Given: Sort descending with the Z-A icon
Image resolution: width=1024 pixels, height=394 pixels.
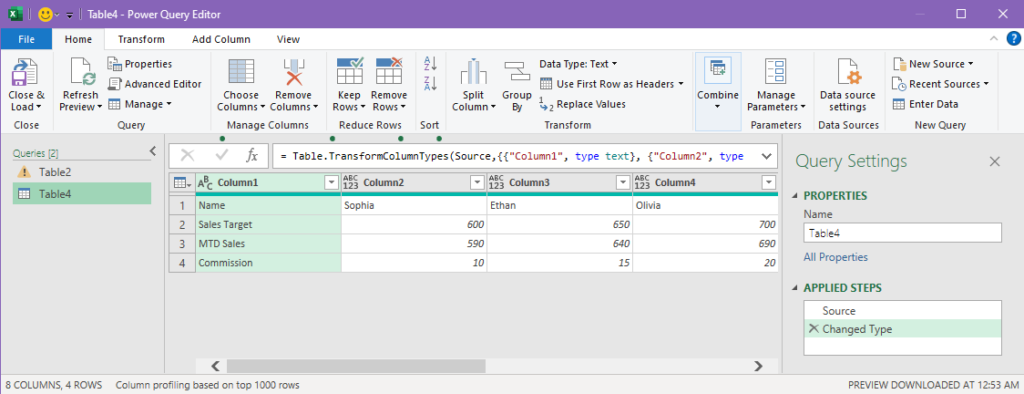Looking at the screenshot, I should (x=430, y=84).
